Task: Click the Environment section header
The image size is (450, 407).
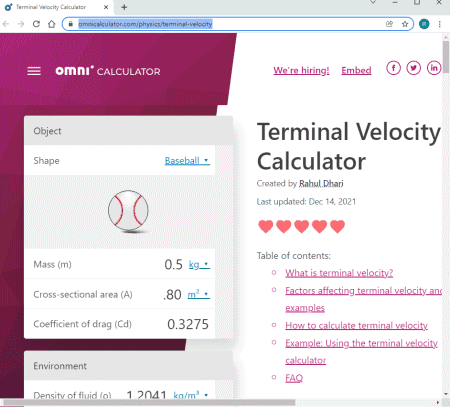Action: 128,366
